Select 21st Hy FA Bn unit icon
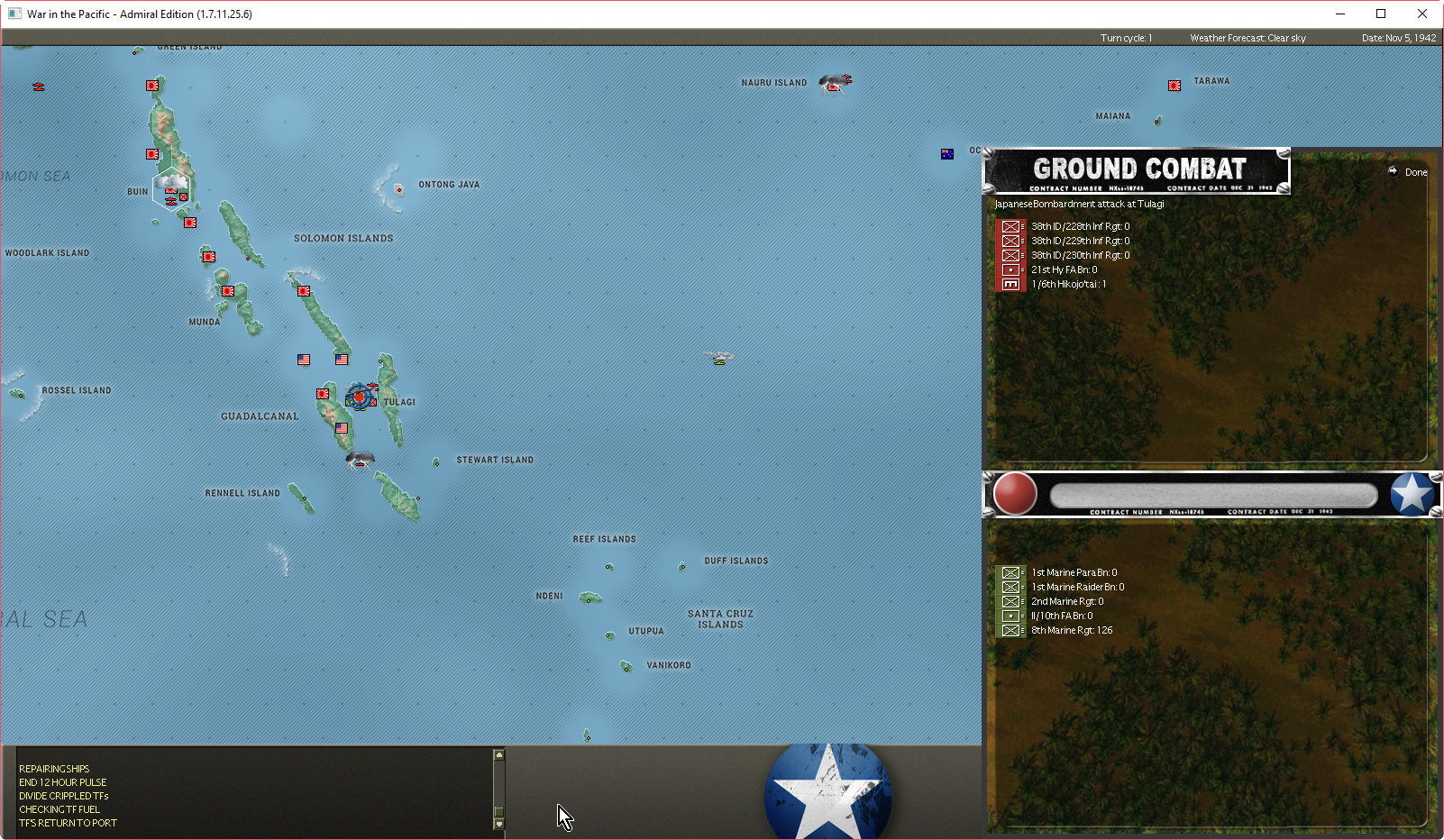The image size is (1444, 840). pos(1011,269)
